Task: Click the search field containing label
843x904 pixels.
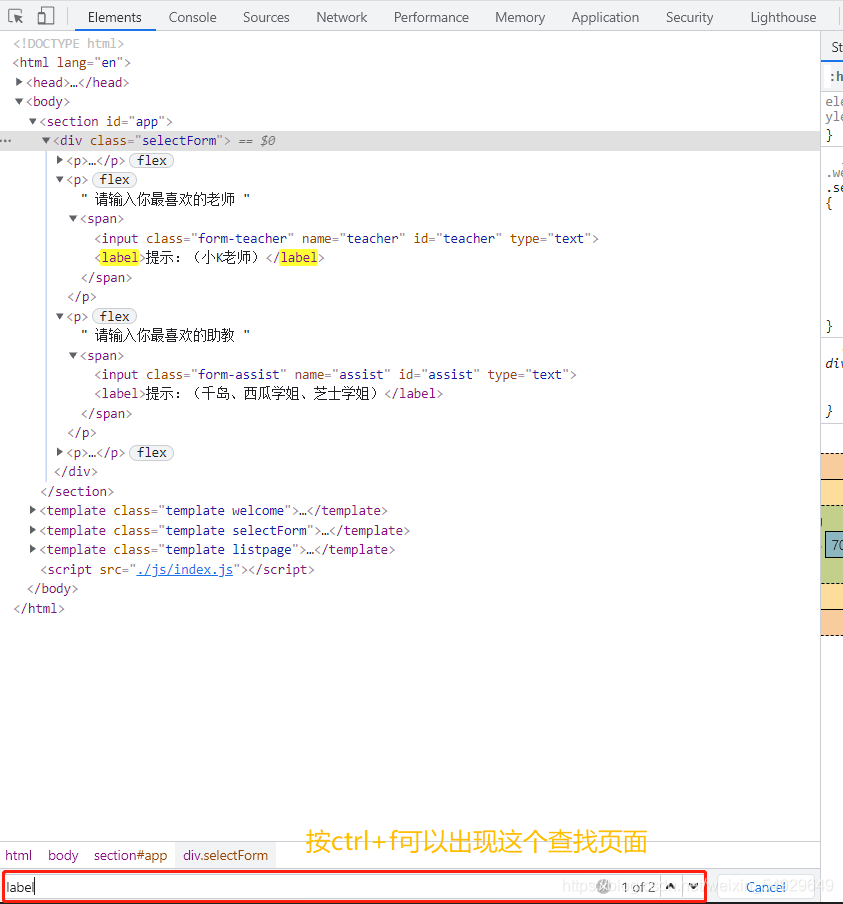Action: tap(300, 887)
